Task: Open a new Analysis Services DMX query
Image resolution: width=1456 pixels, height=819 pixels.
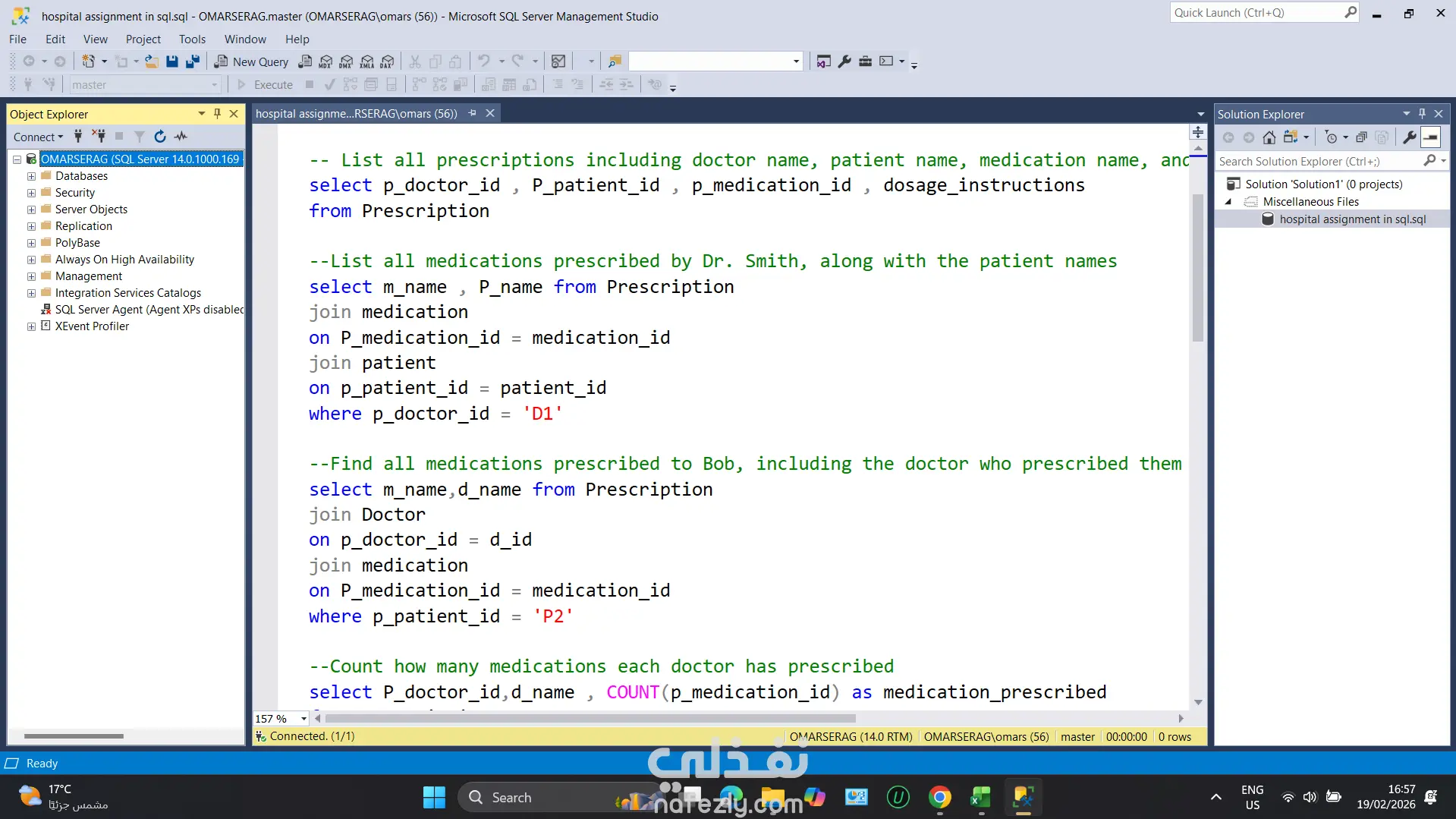Action: 346,61
